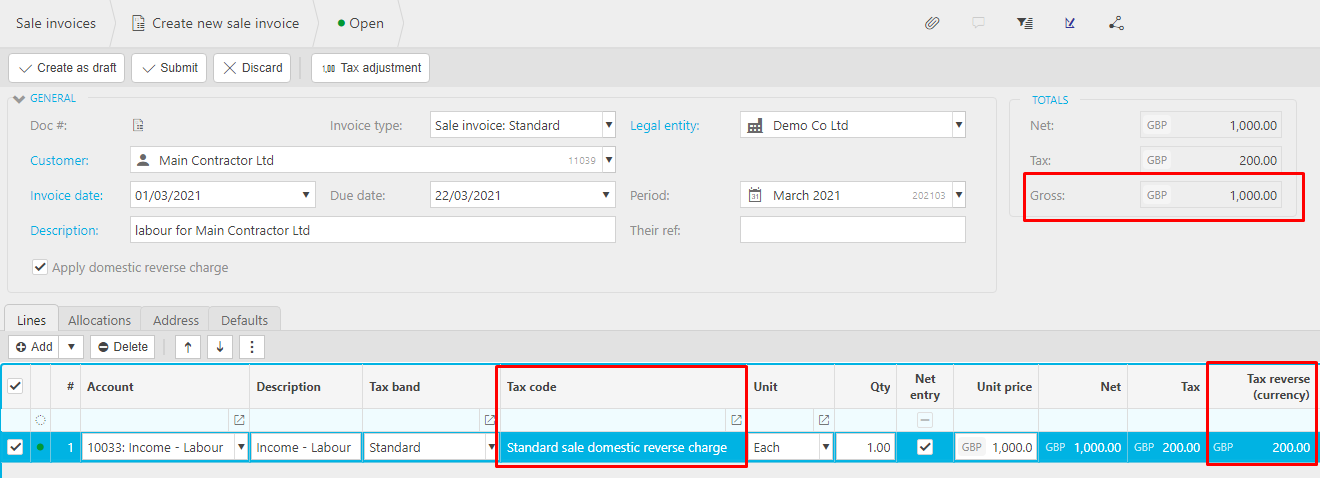Toggle Apply domestic reverse charge checkbox
This screenshot has width=1320, height=478.
click(x=40, y=267)
